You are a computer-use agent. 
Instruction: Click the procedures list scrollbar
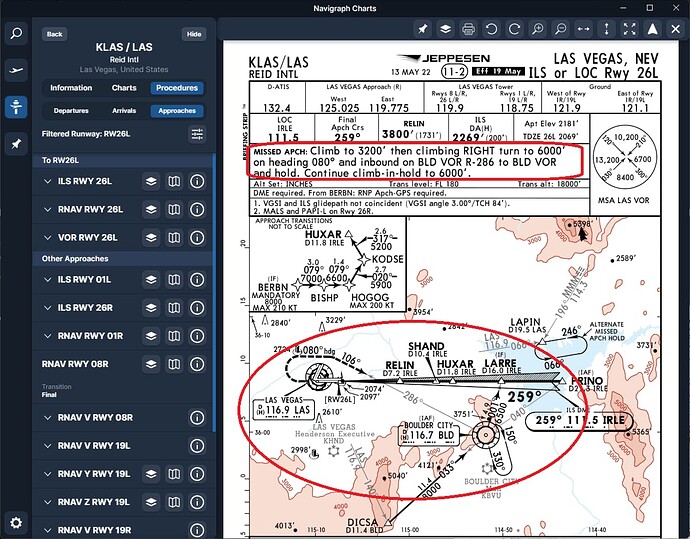pyautogui.click(x=214, y=293)
